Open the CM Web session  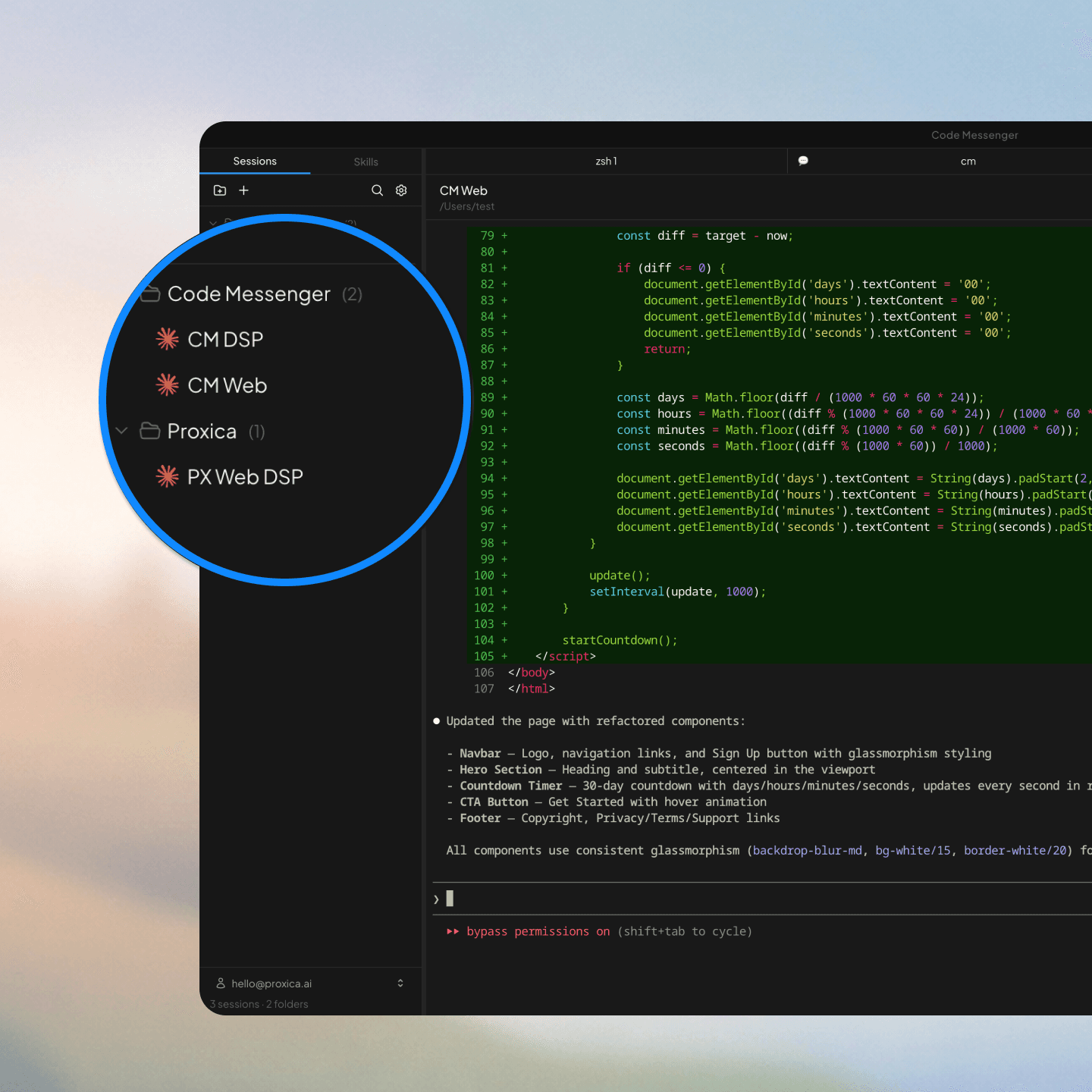coord(227,385)
